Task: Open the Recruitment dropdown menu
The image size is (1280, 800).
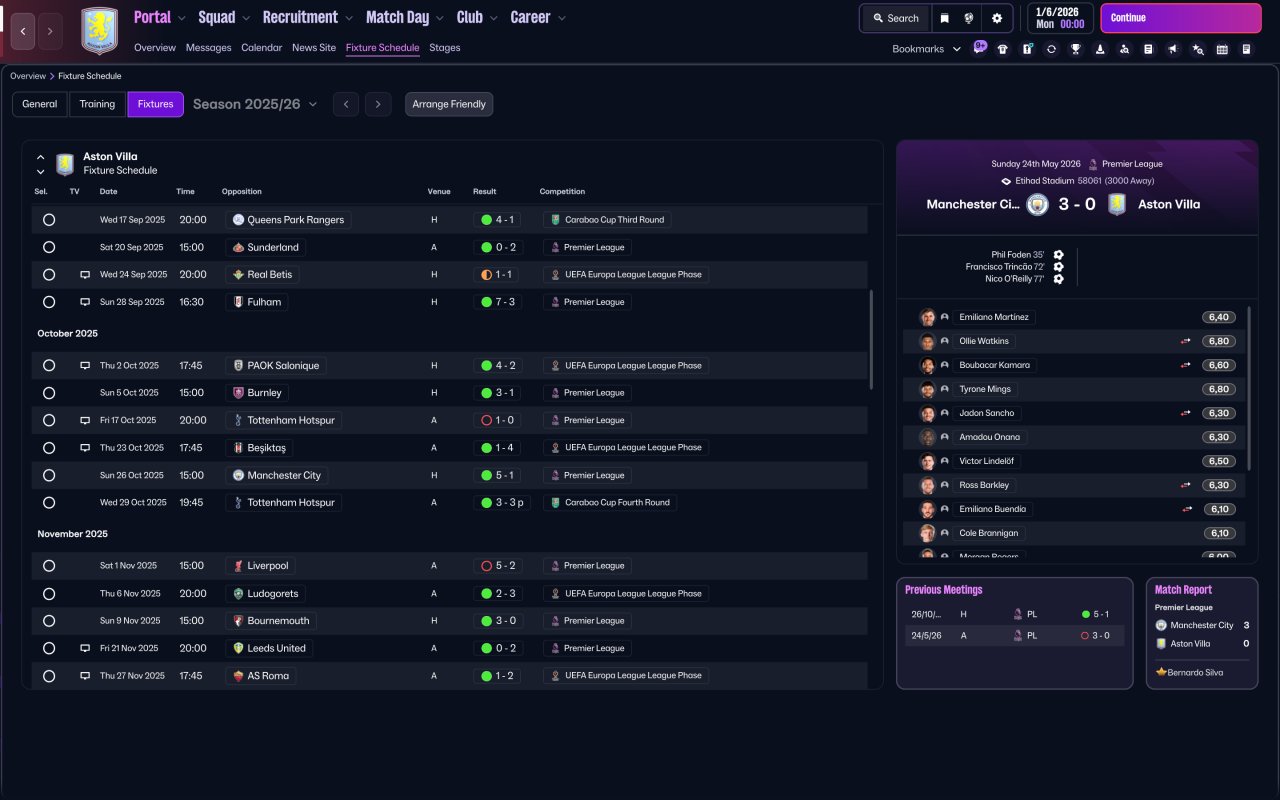Action: pyautogui.click(x=308, y=17)
